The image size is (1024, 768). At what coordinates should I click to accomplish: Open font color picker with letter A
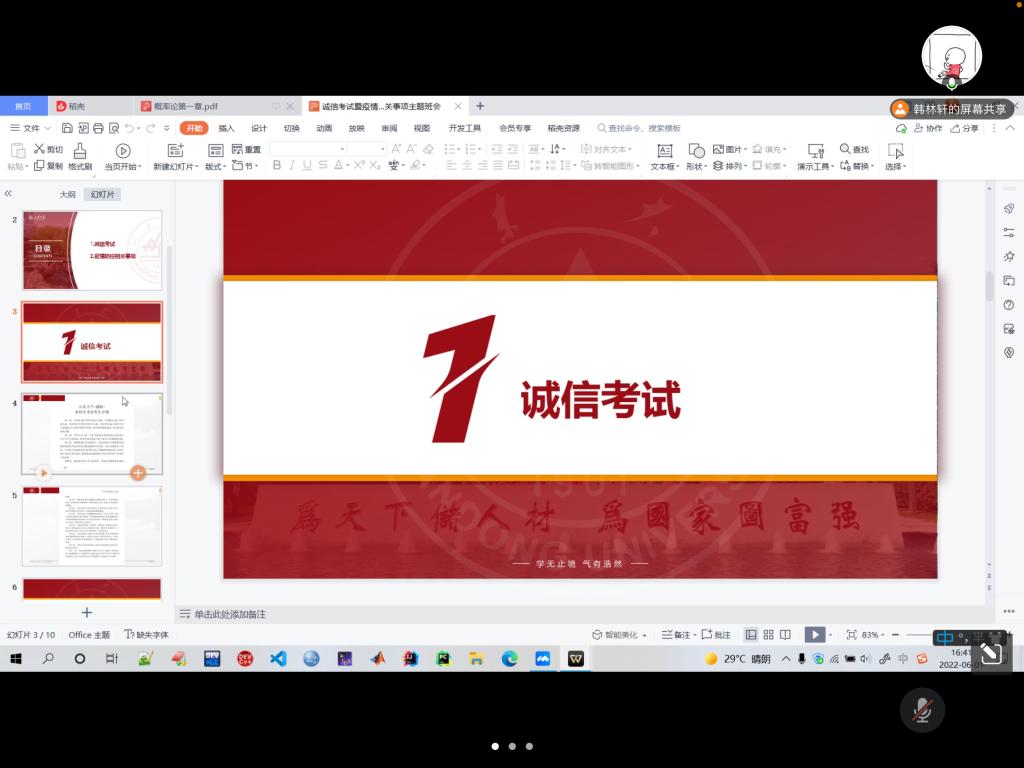pos(339,165)
